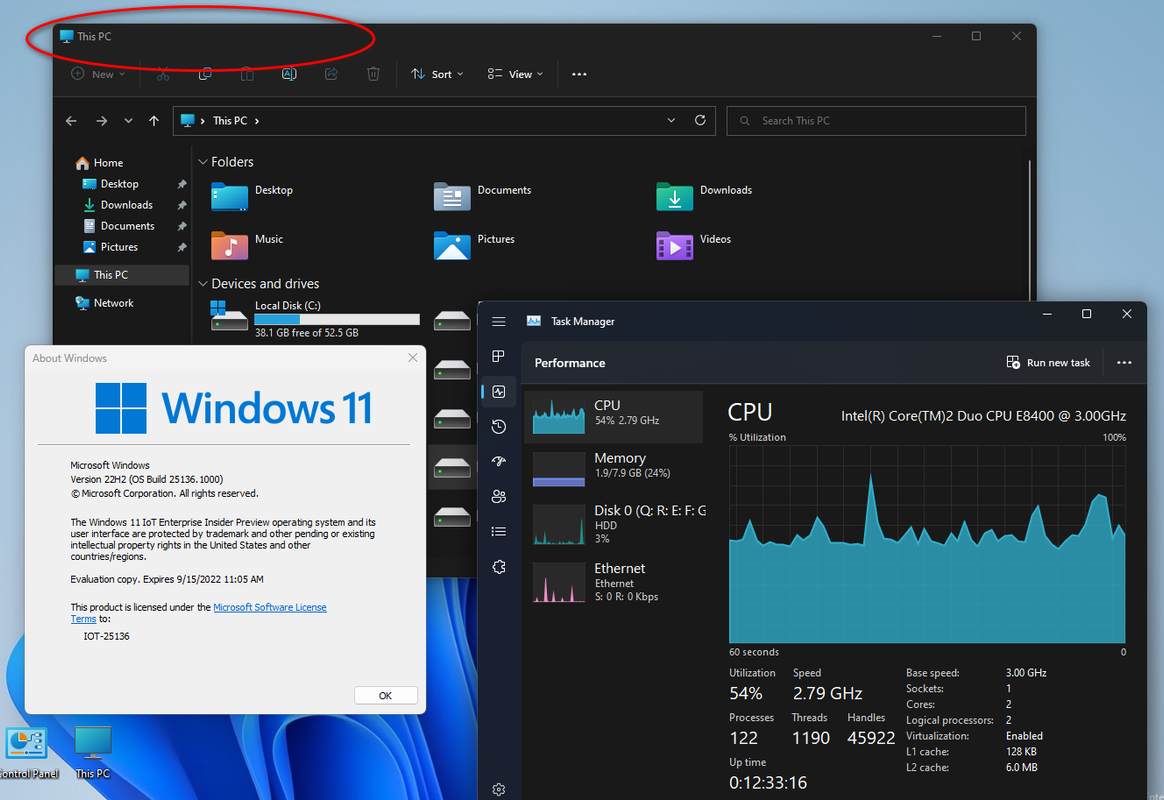
Task: Open the View dropdown in Explorer
Action: point(515,74)
